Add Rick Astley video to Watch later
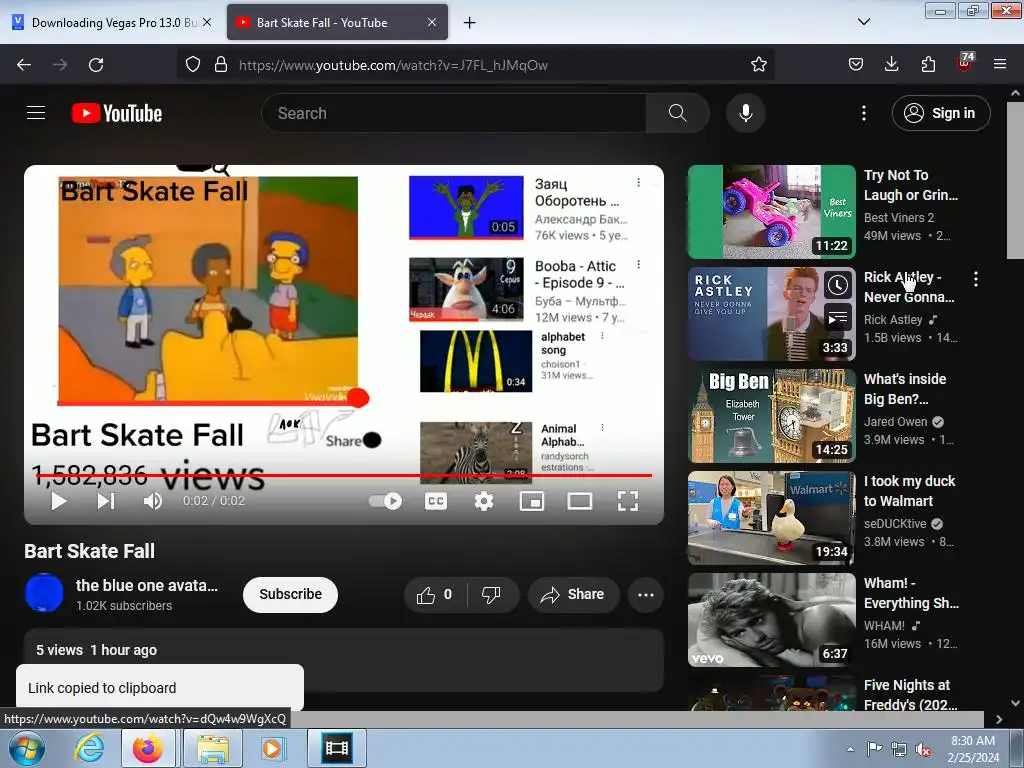The image size is (1024, 768). (838, 285)
